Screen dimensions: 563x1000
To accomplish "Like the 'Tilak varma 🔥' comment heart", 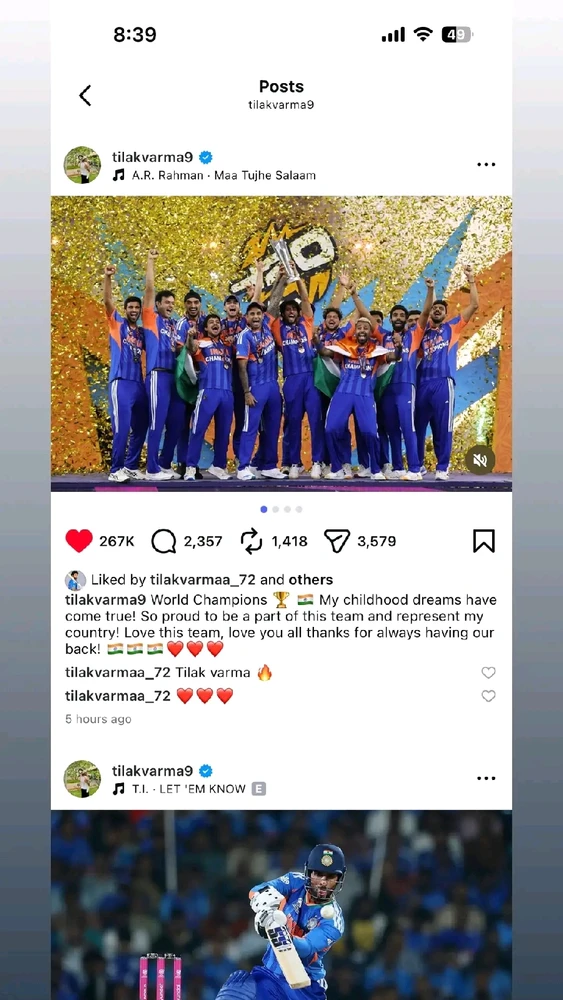I will pos(488,672).
